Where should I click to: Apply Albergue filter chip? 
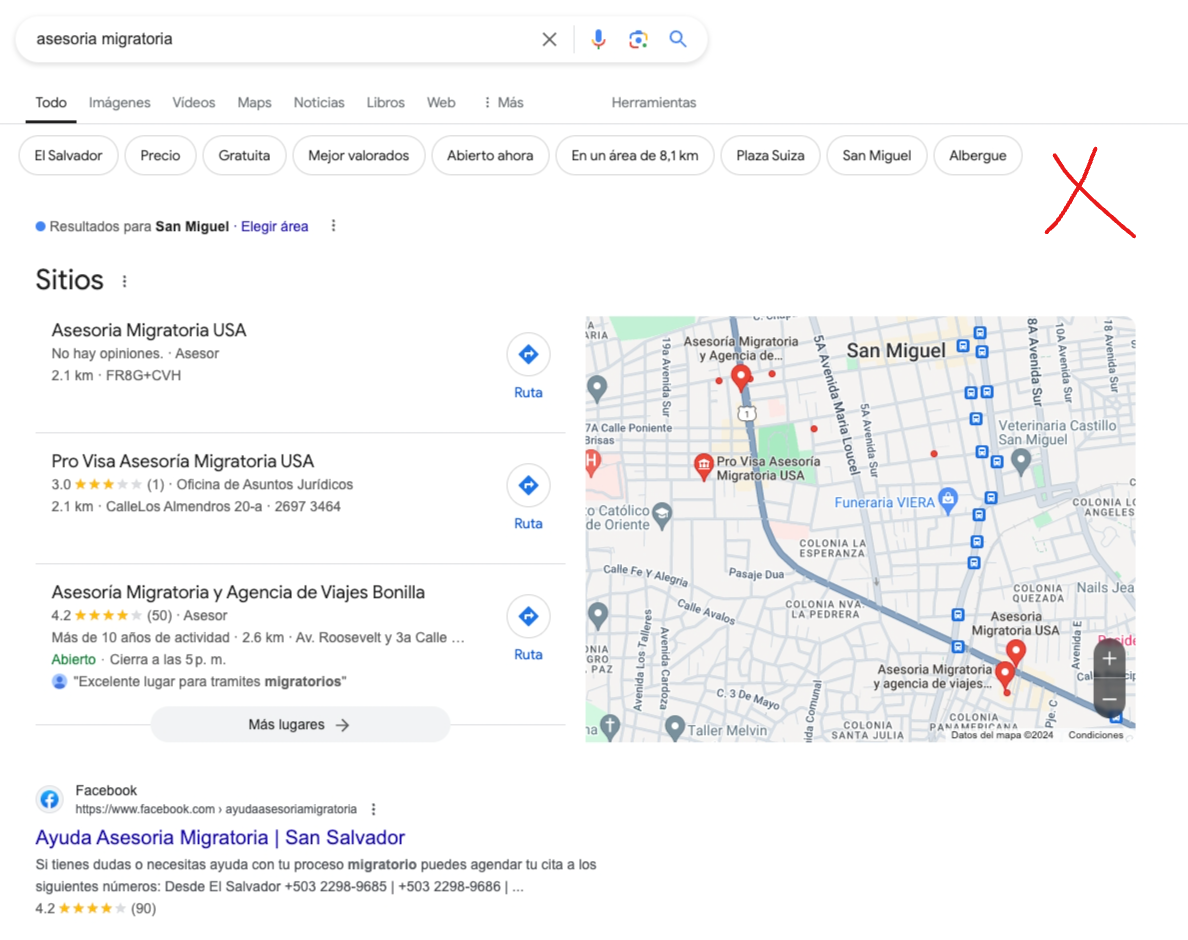tap(977, 155)
